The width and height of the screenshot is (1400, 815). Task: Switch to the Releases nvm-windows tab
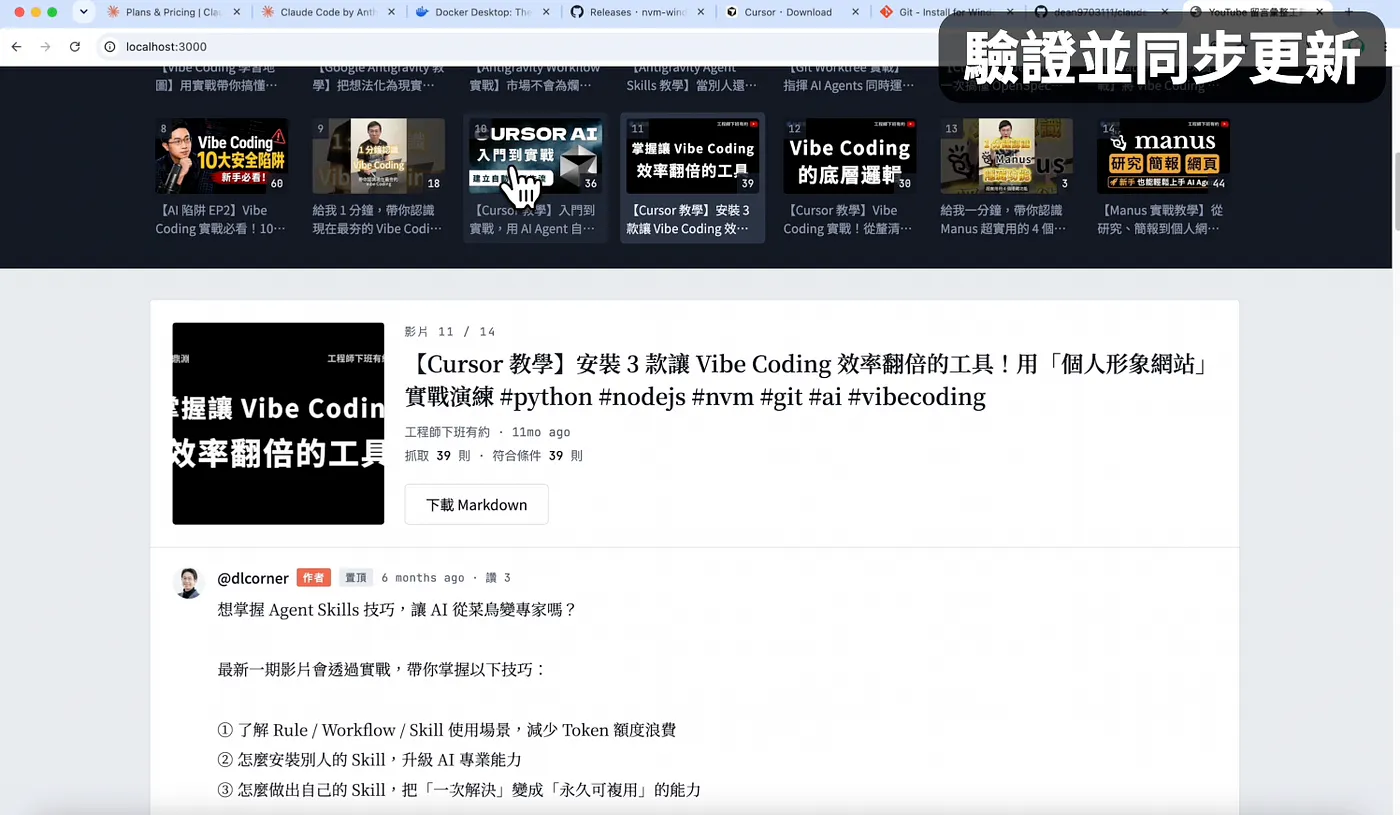tap(638, 12)
